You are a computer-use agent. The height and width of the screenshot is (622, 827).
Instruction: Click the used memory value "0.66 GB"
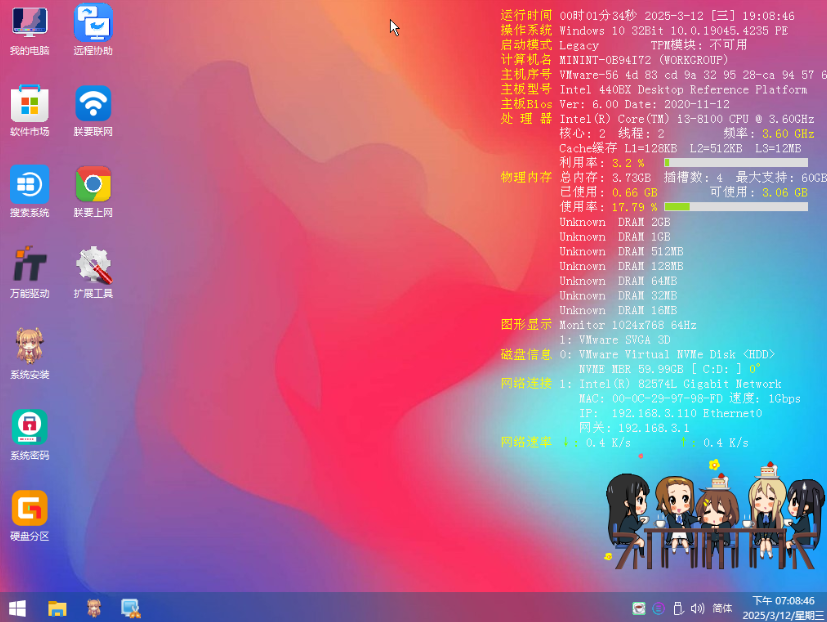pos(634,193)
